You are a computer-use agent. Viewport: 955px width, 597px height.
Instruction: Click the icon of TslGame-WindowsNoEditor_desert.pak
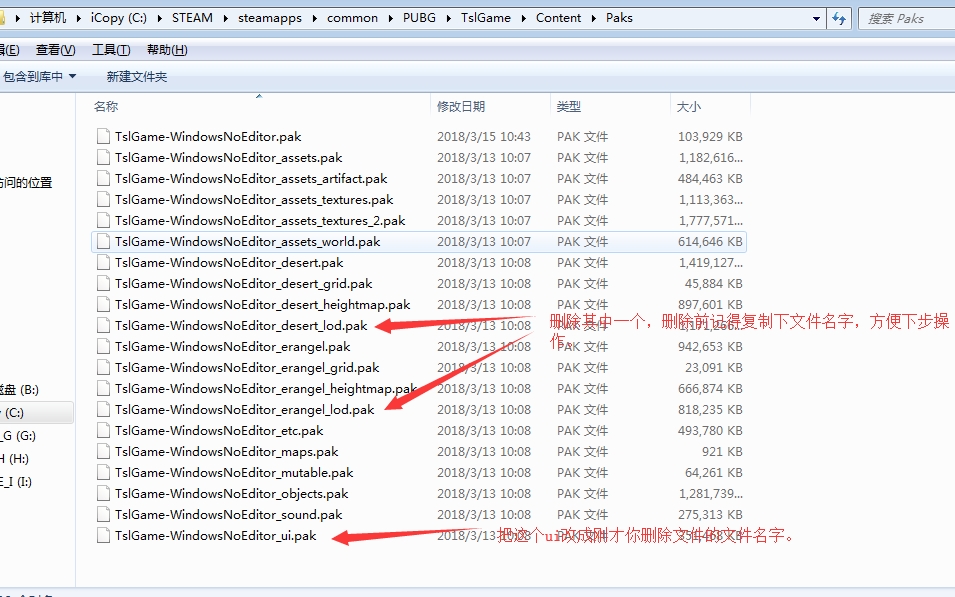coord(104,263)
